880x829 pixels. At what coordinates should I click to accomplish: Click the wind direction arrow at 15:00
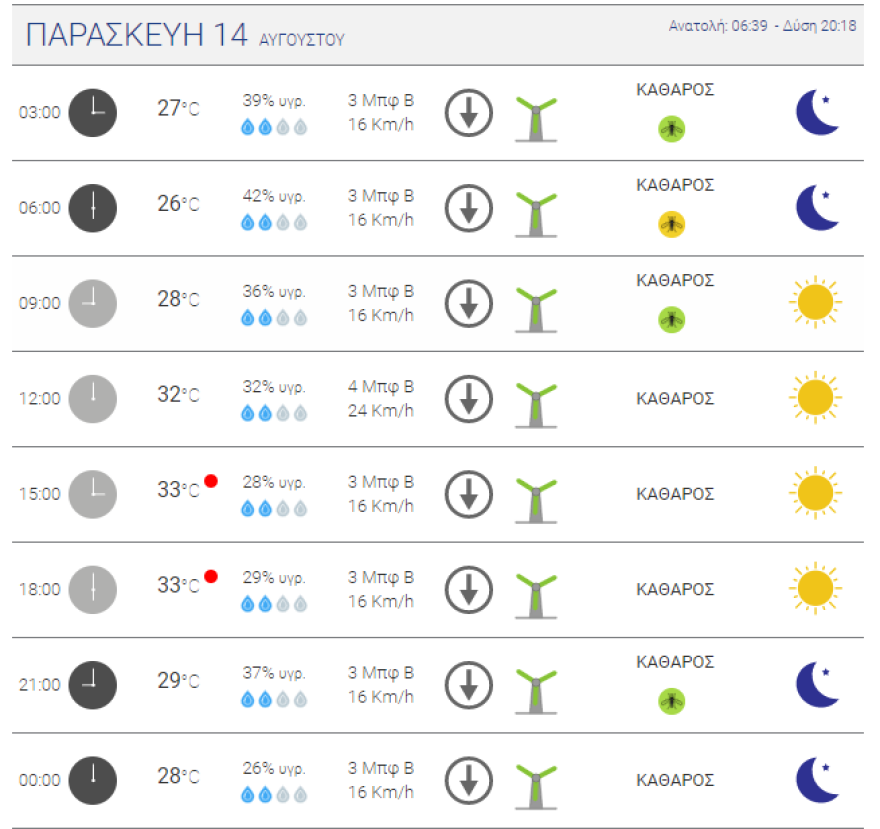[x=469, y=494]
